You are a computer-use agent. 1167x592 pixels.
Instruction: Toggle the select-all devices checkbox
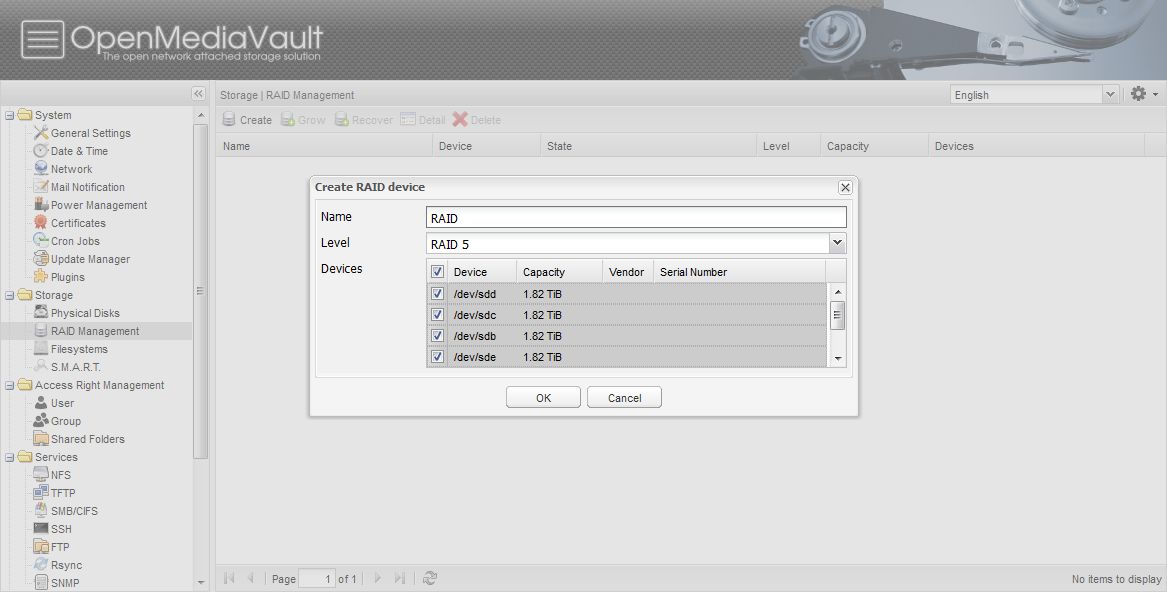click(x=438, y=272)
